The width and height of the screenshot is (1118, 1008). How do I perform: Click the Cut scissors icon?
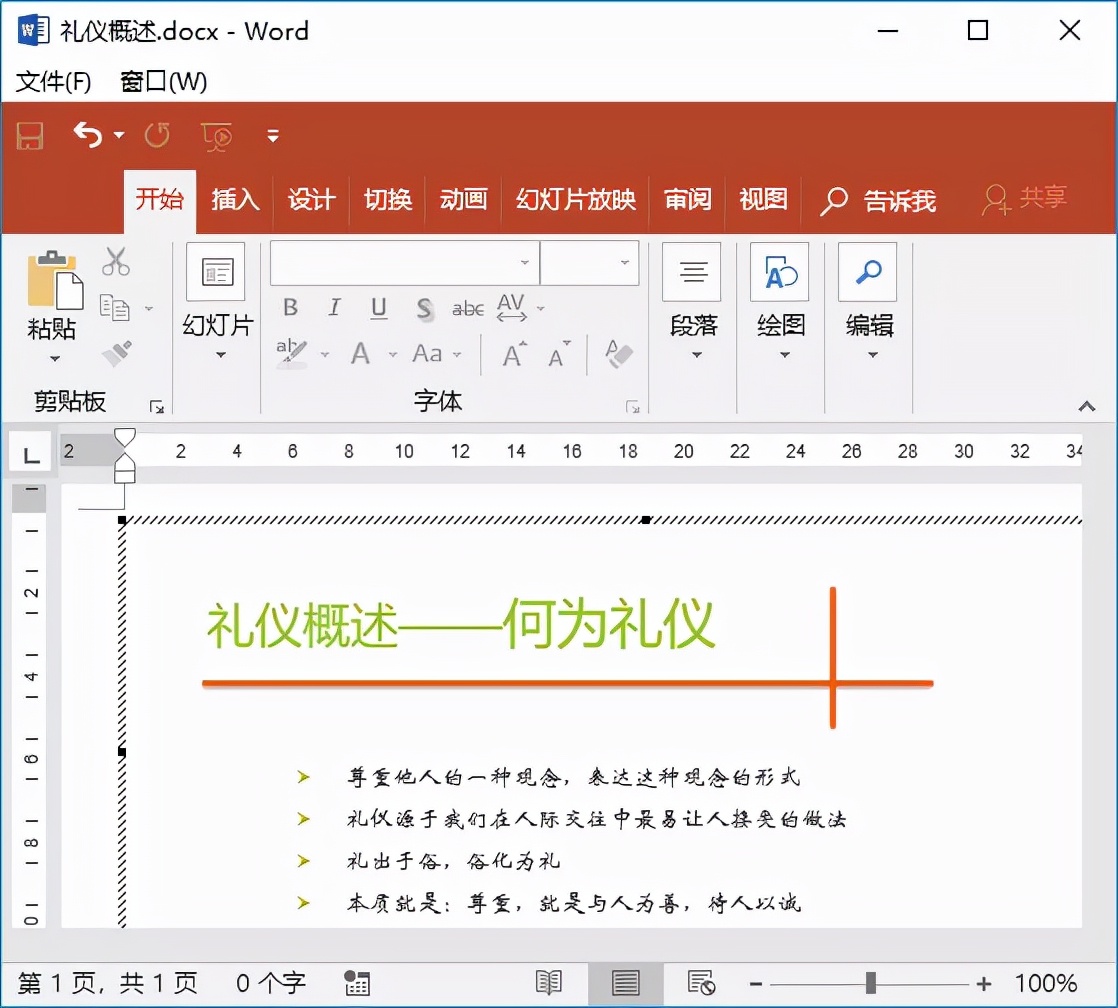116,261
